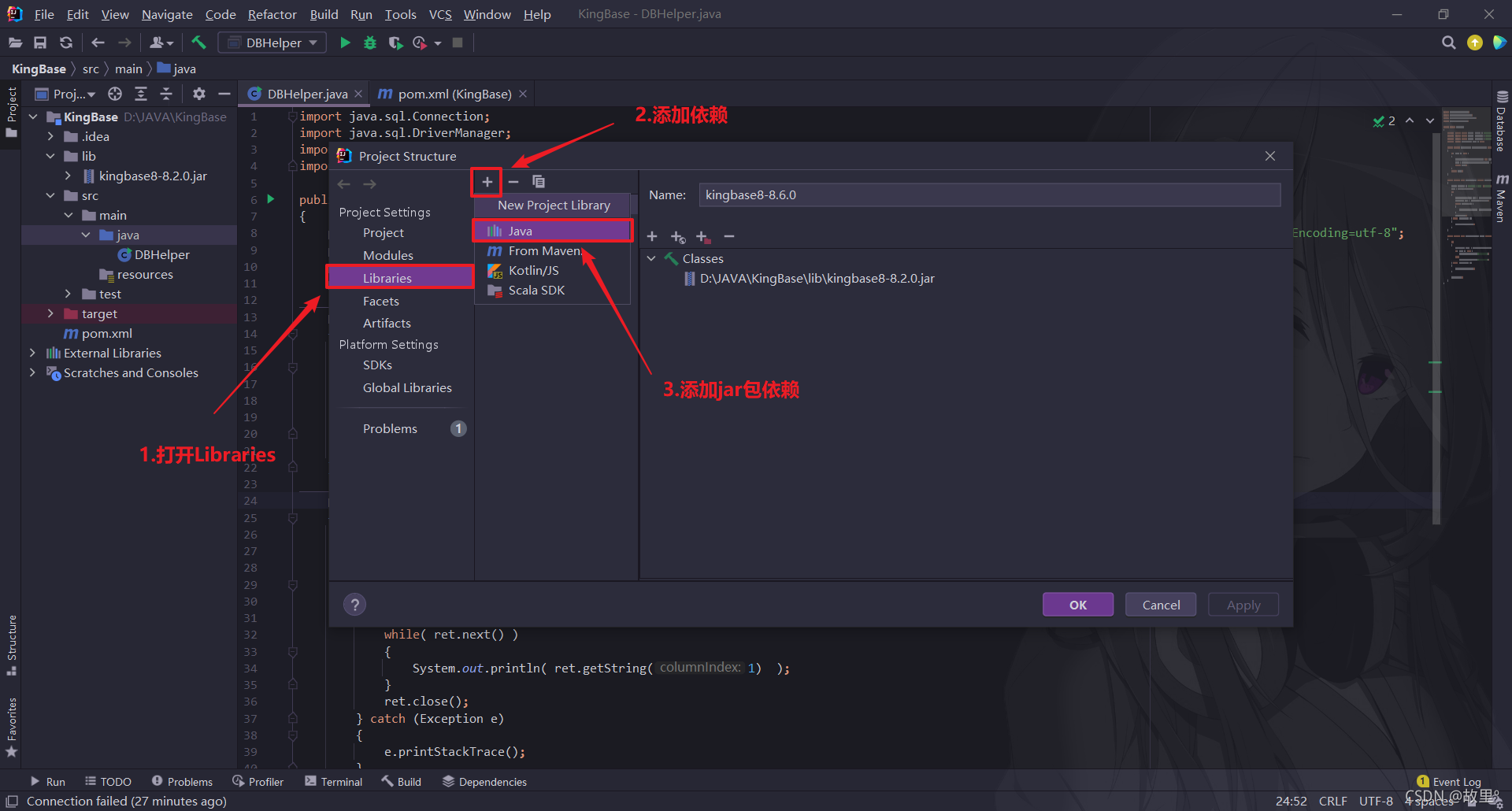Screen dimensions: 1512x811
Task: Hide the Project tool window with minus icon
Action: click(224, 94)
